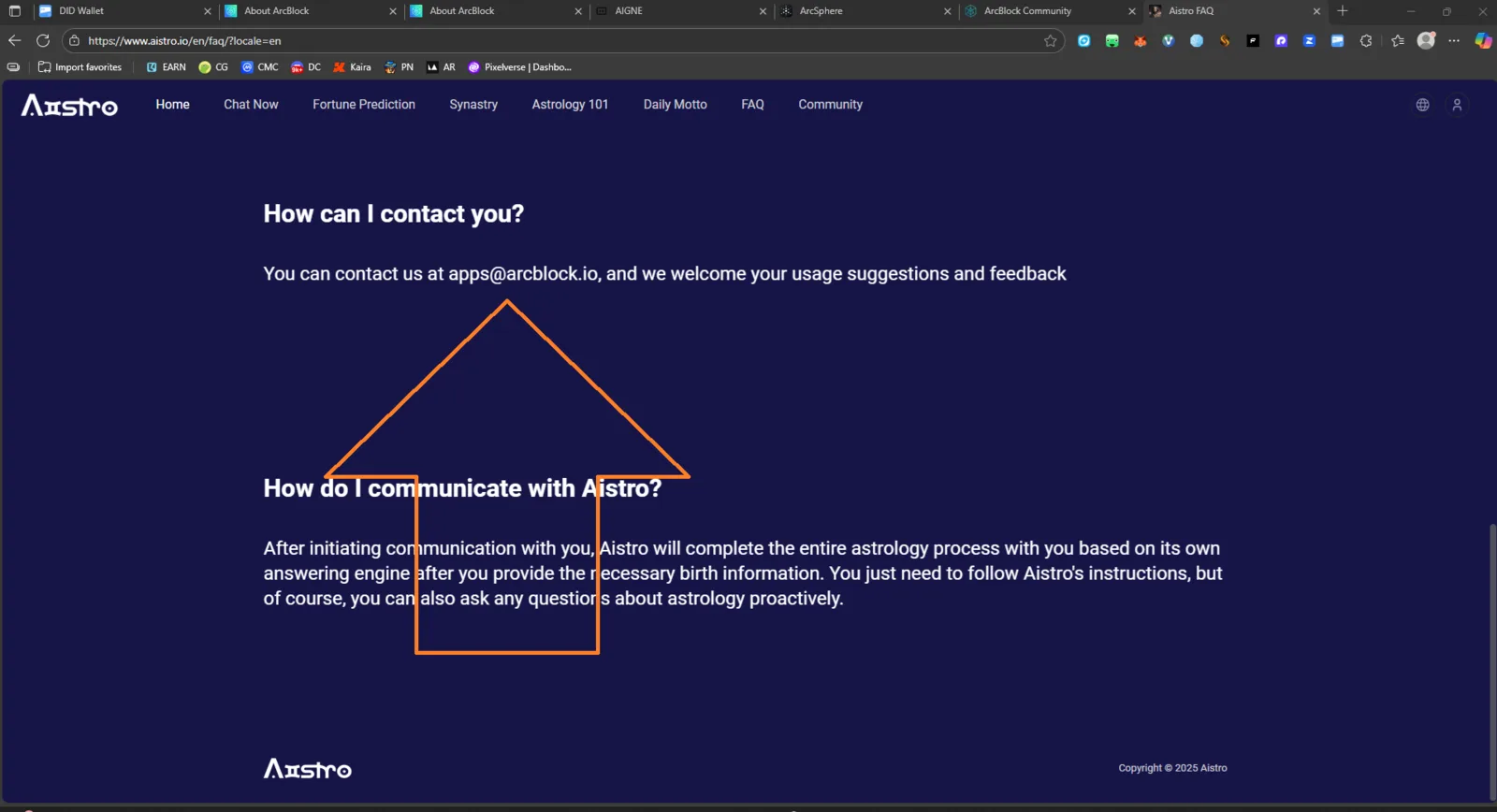The height and width of the screenshot is (812, 1497).
Task: Open the DC bookmark
Action: point(306,67)
